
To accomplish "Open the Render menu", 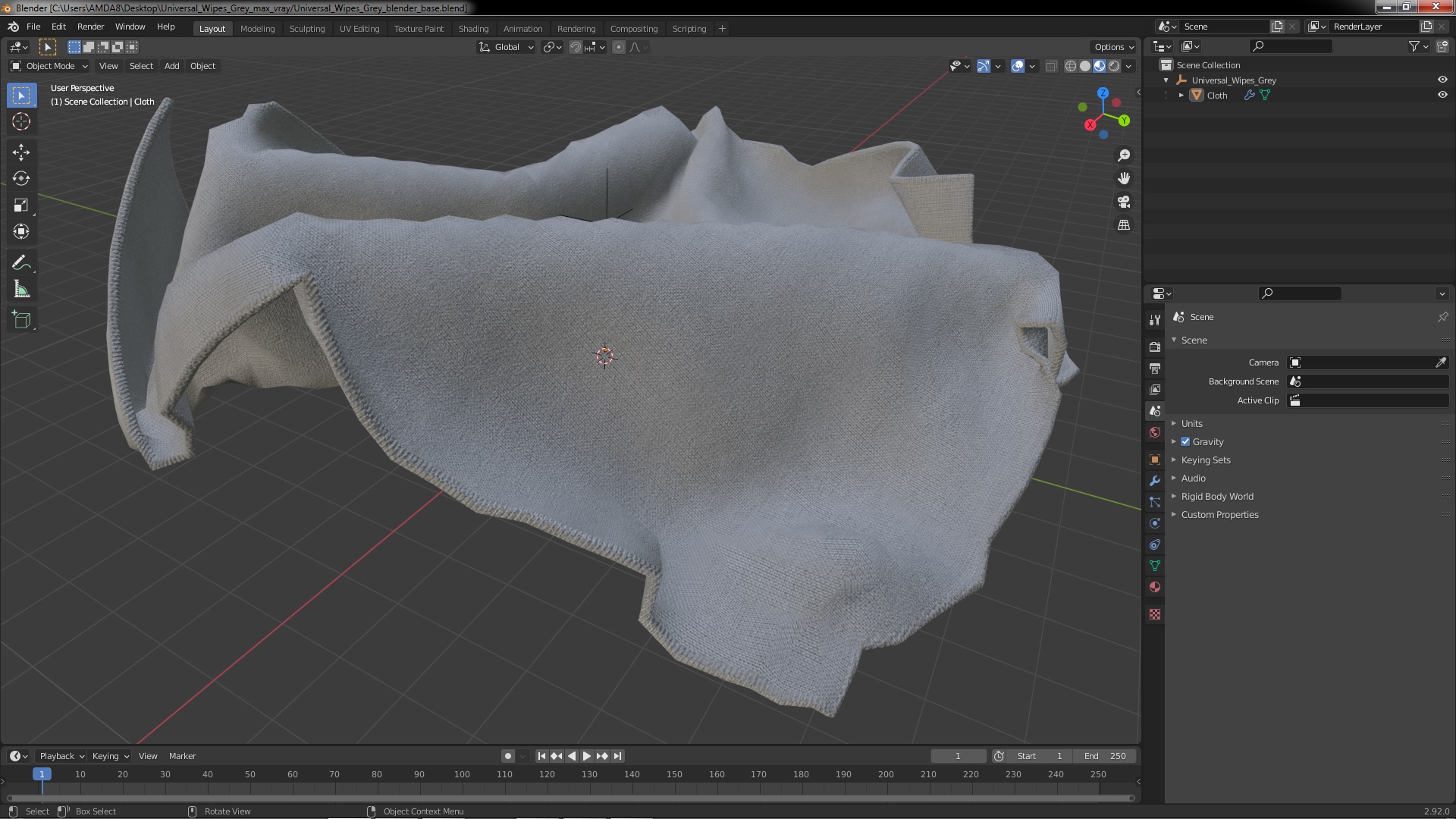I will point(90,27).
